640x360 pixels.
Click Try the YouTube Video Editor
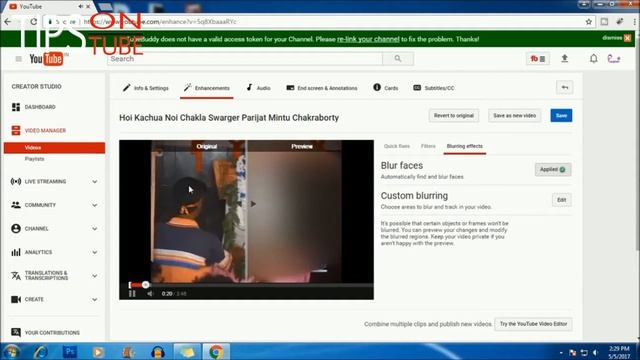533,324
